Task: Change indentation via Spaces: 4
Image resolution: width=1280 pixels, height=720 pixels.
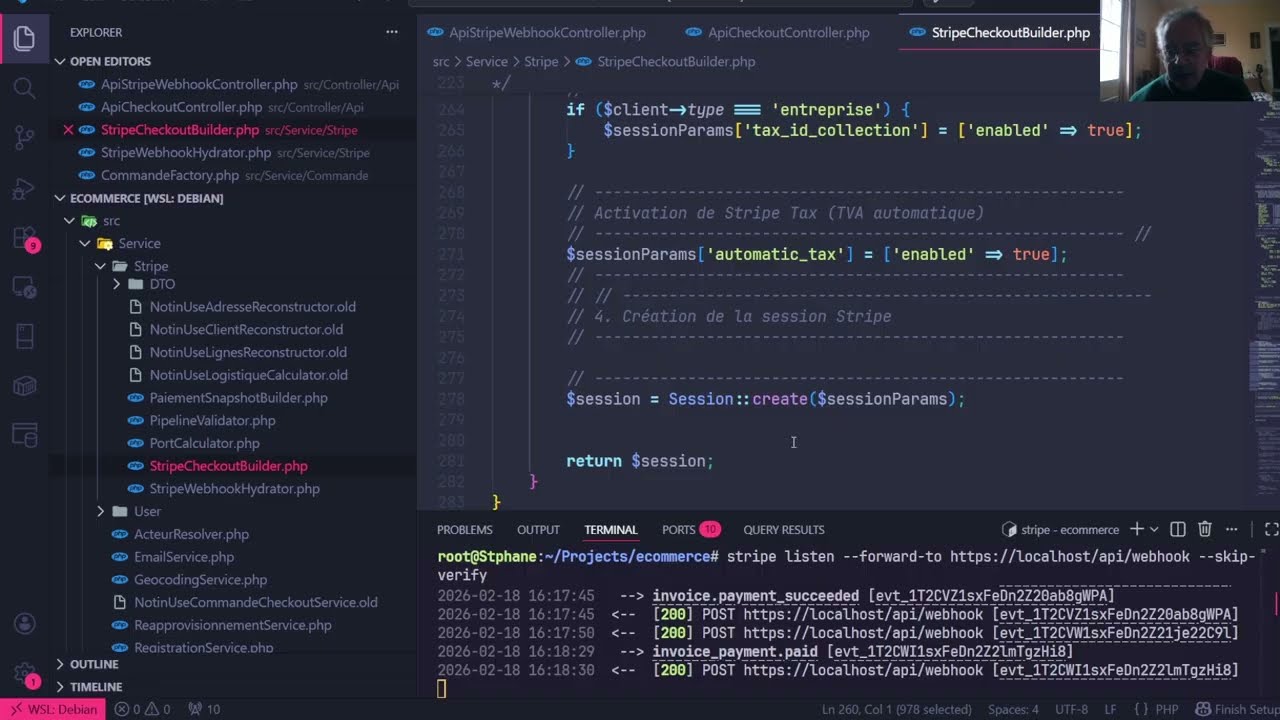Action: [x=1013, y=709]
